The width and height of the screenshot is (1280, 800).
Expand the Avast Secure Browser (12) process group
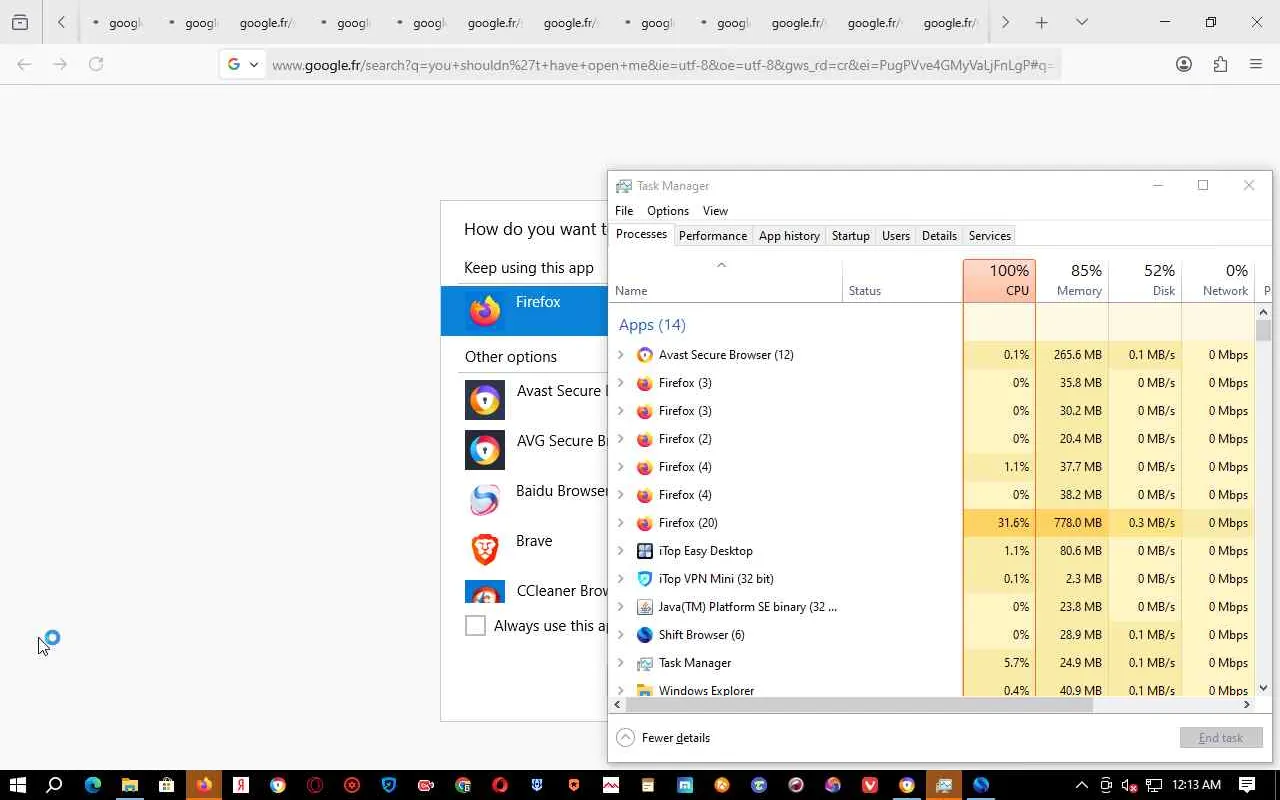coord(621,355)
